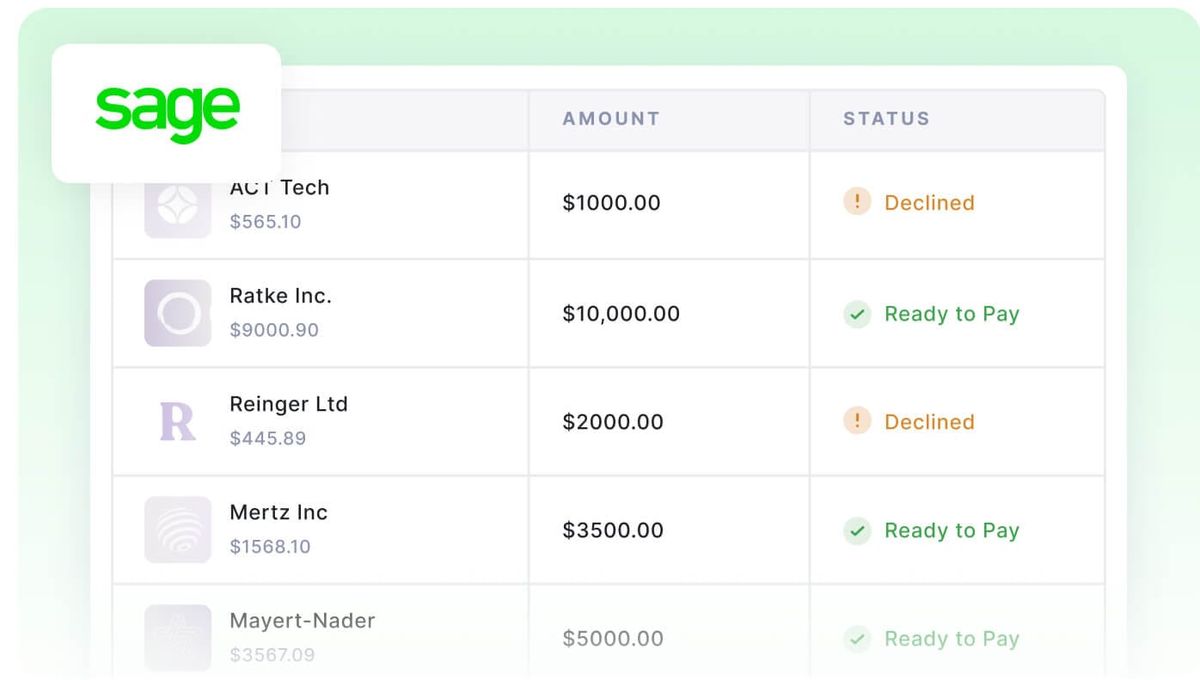Toggle Mayert-Nader's Ready to Pay checkmark
The width and height of the screenshot is (1200, 680).
pos(856,639)
